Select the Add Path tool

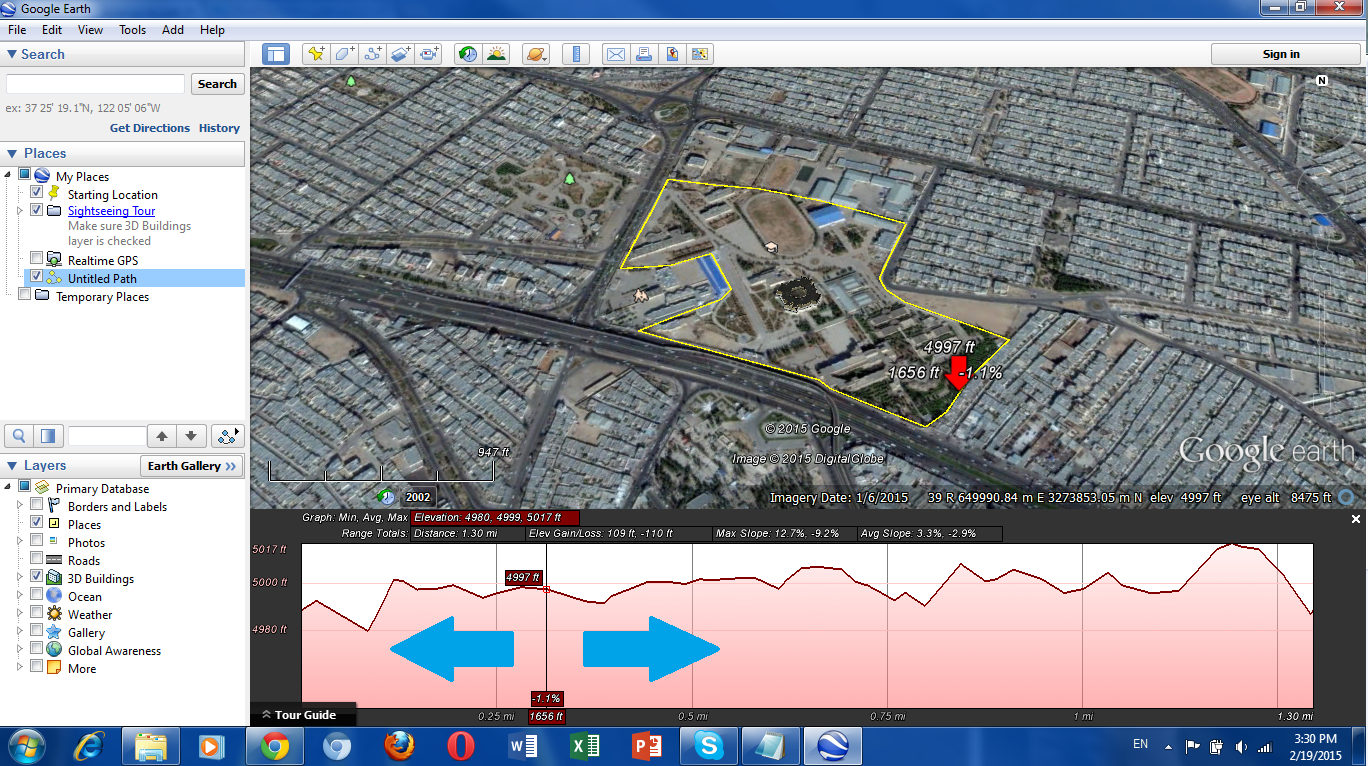[373, 54]
